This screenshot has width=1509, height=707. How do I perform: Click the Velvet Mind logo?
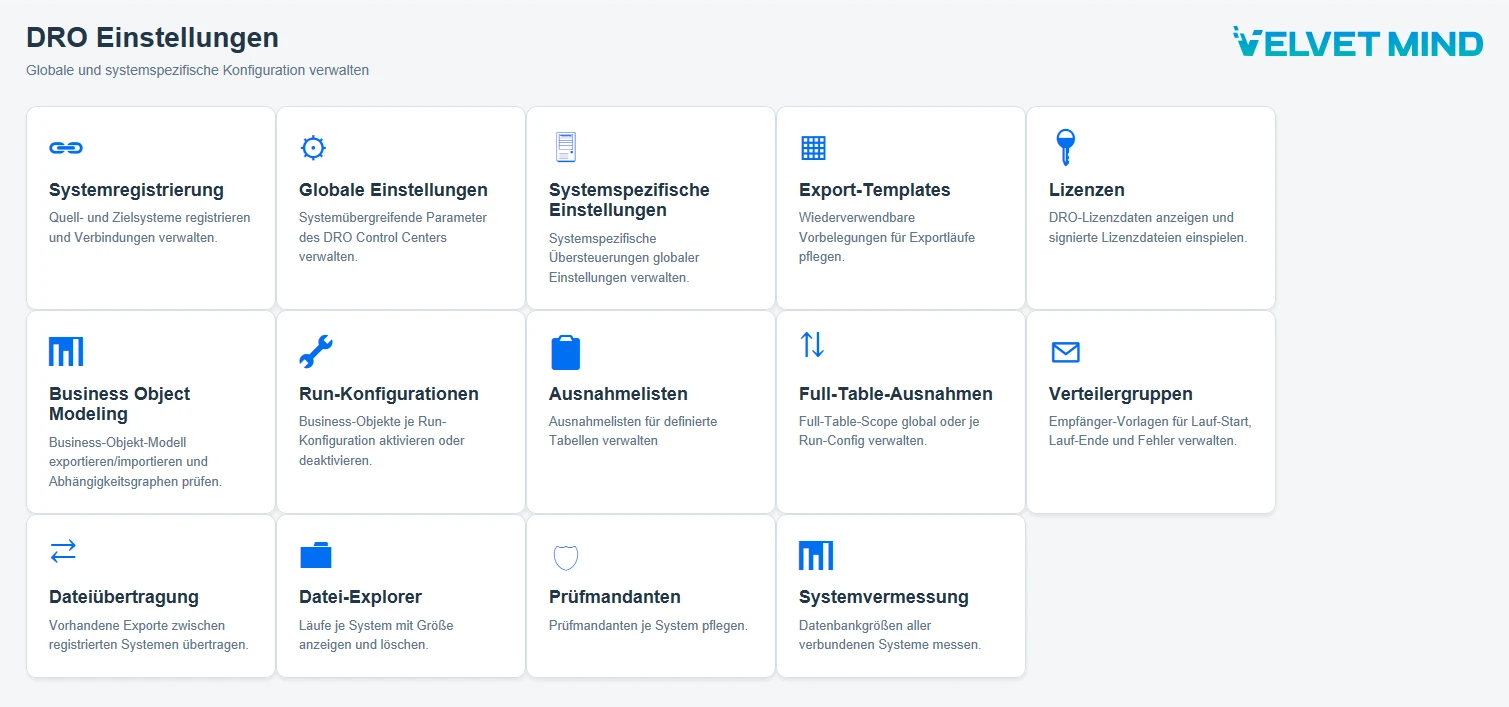coord(1358,42)
